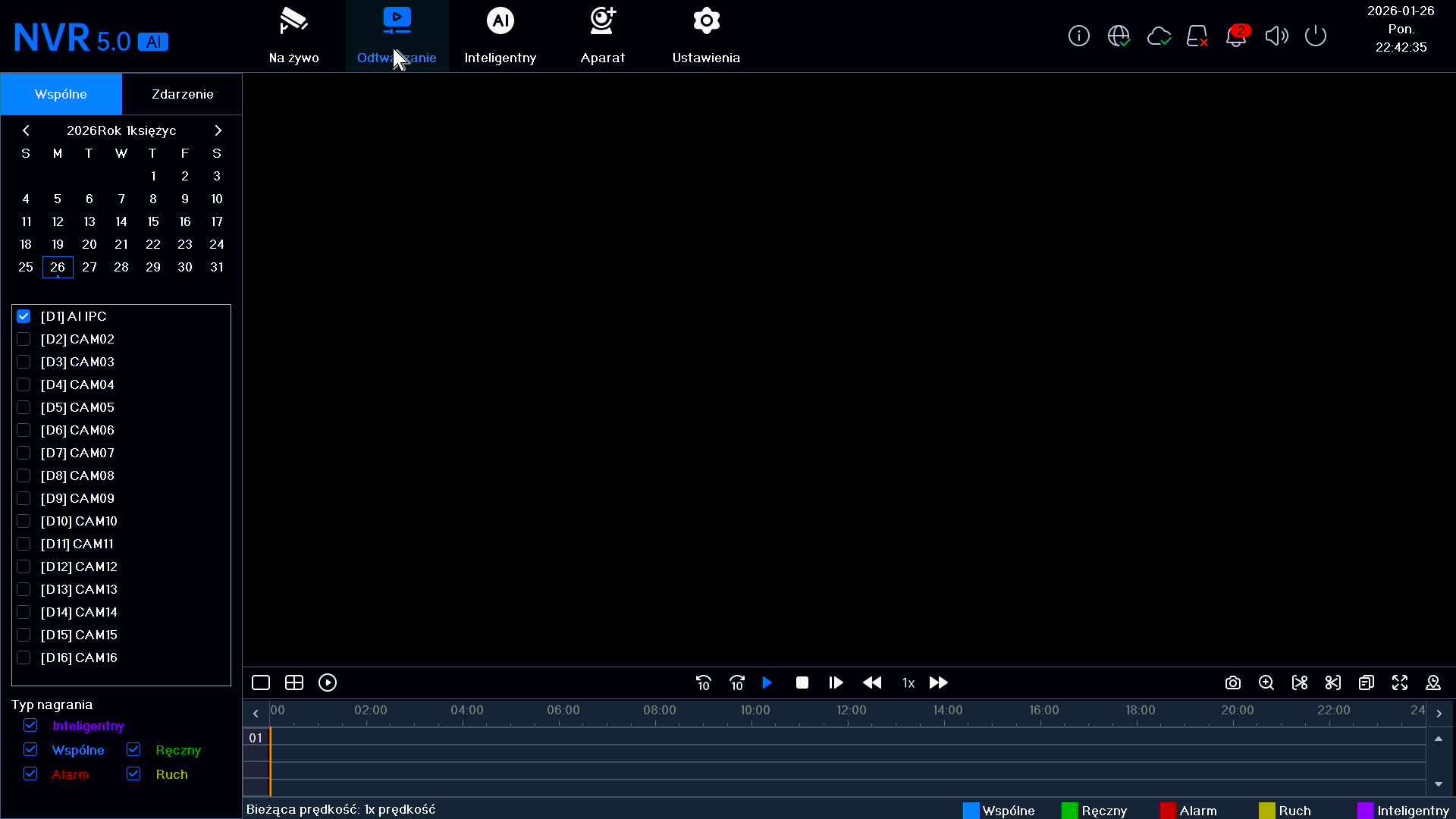Open the Inteligentny AI section
The width and height of the screenshot is (1456, 819).
click(500, 36)
